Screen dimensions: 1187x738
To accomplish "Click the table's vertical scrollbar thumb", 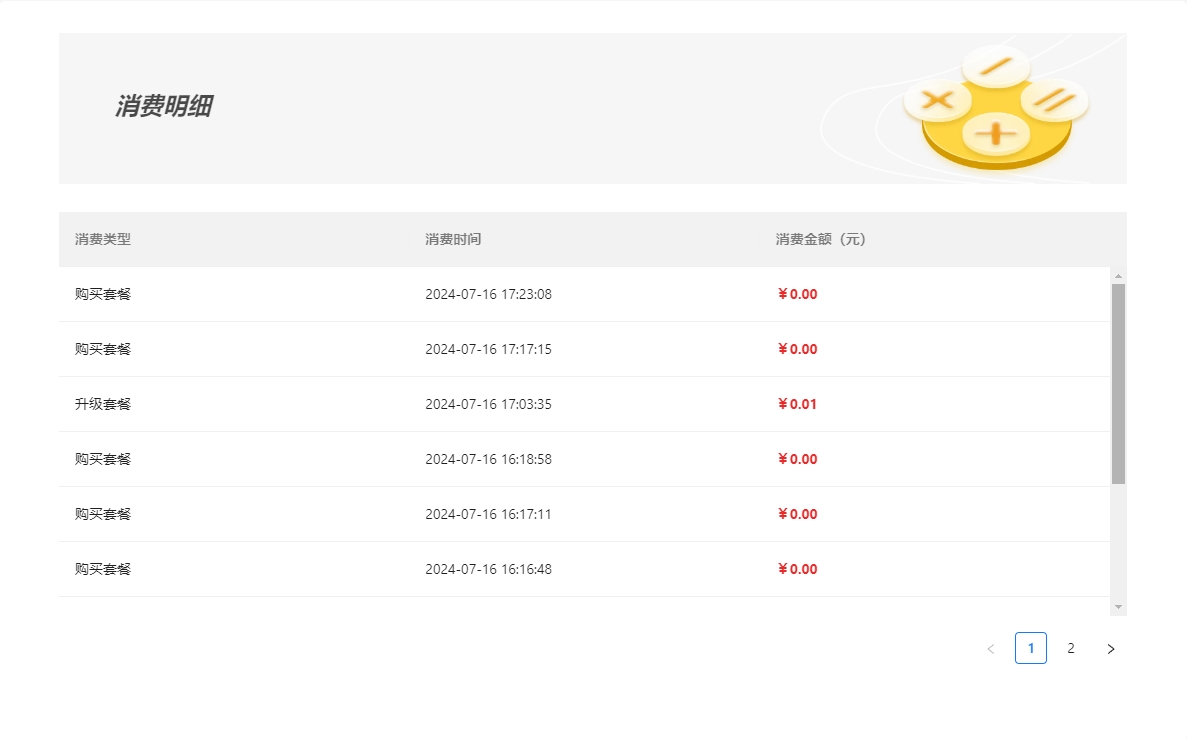I will [1118, 383].
